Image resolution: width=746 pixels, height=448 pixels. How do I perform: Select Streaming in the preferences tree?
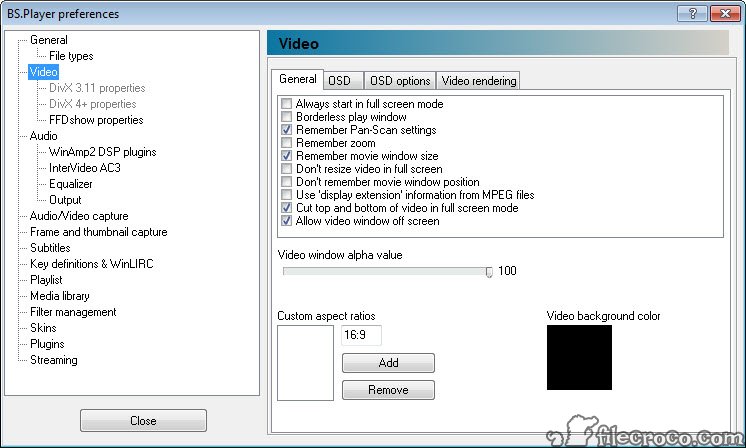click(53, 360)
